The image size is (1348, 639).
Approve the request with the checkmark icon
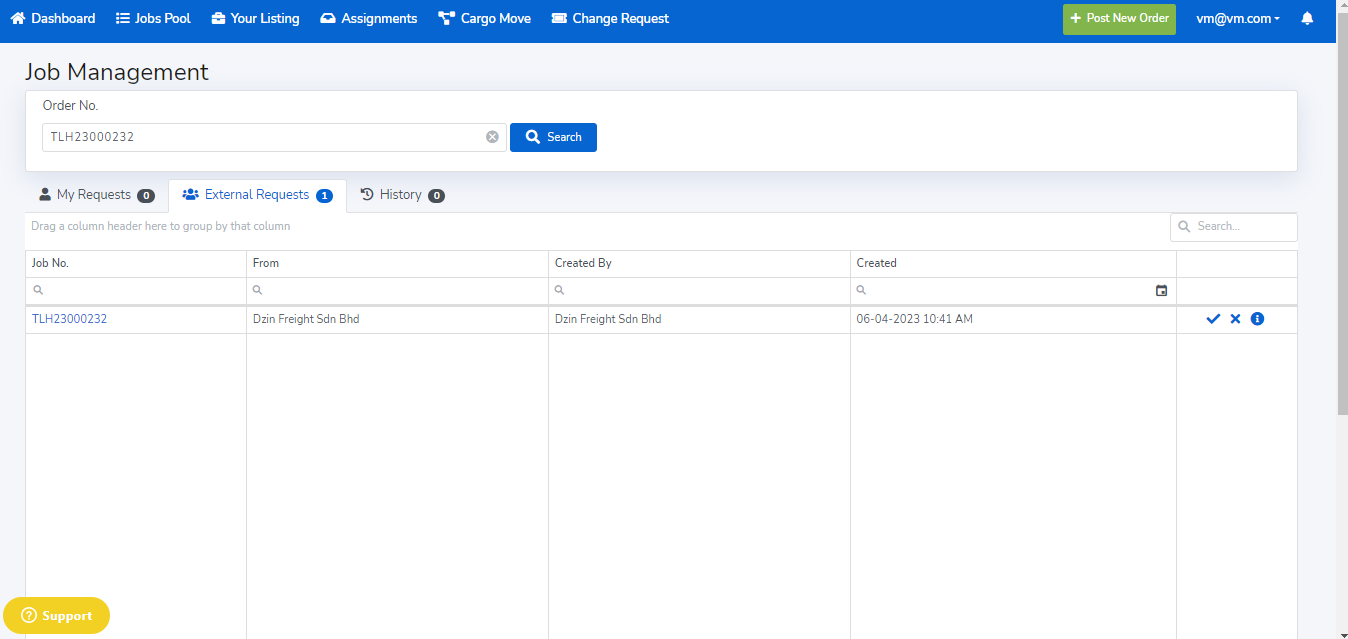(1213, 319)
